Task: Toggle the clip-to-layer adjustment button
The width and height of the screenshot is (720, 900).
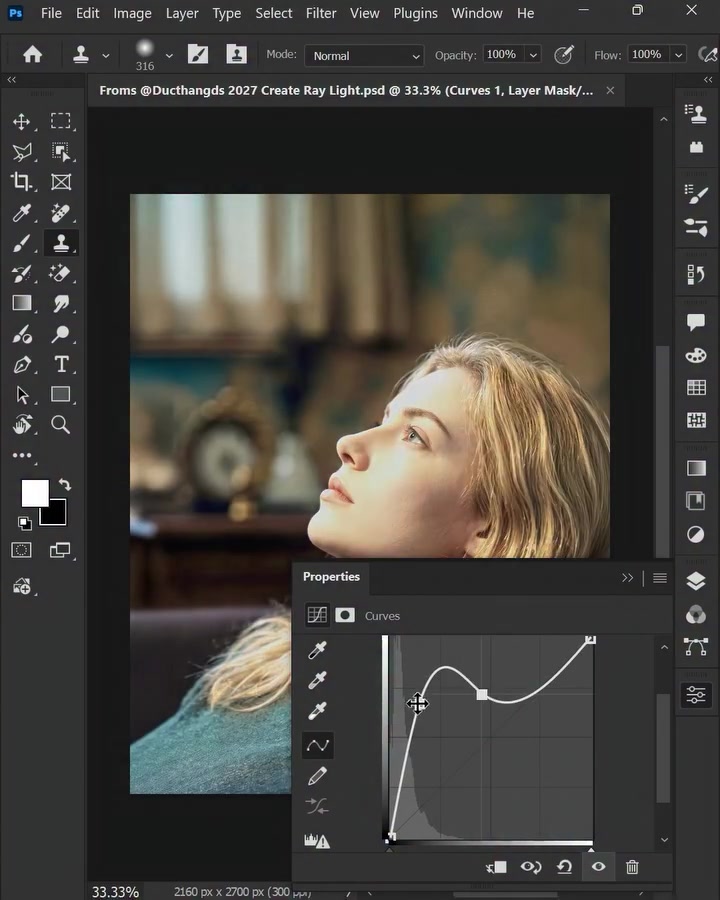Action: click(496, 867)
